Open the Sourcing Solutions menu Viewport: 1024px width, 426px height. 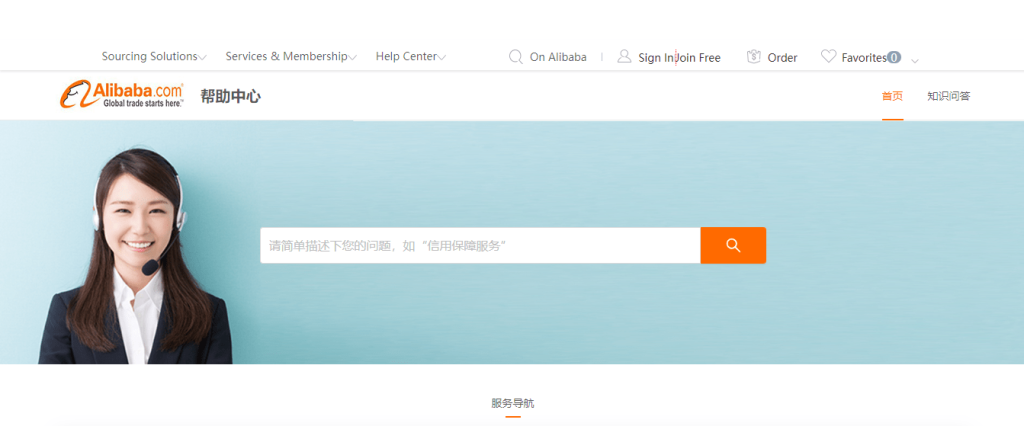pyautogui.click(x=150, y=56)
